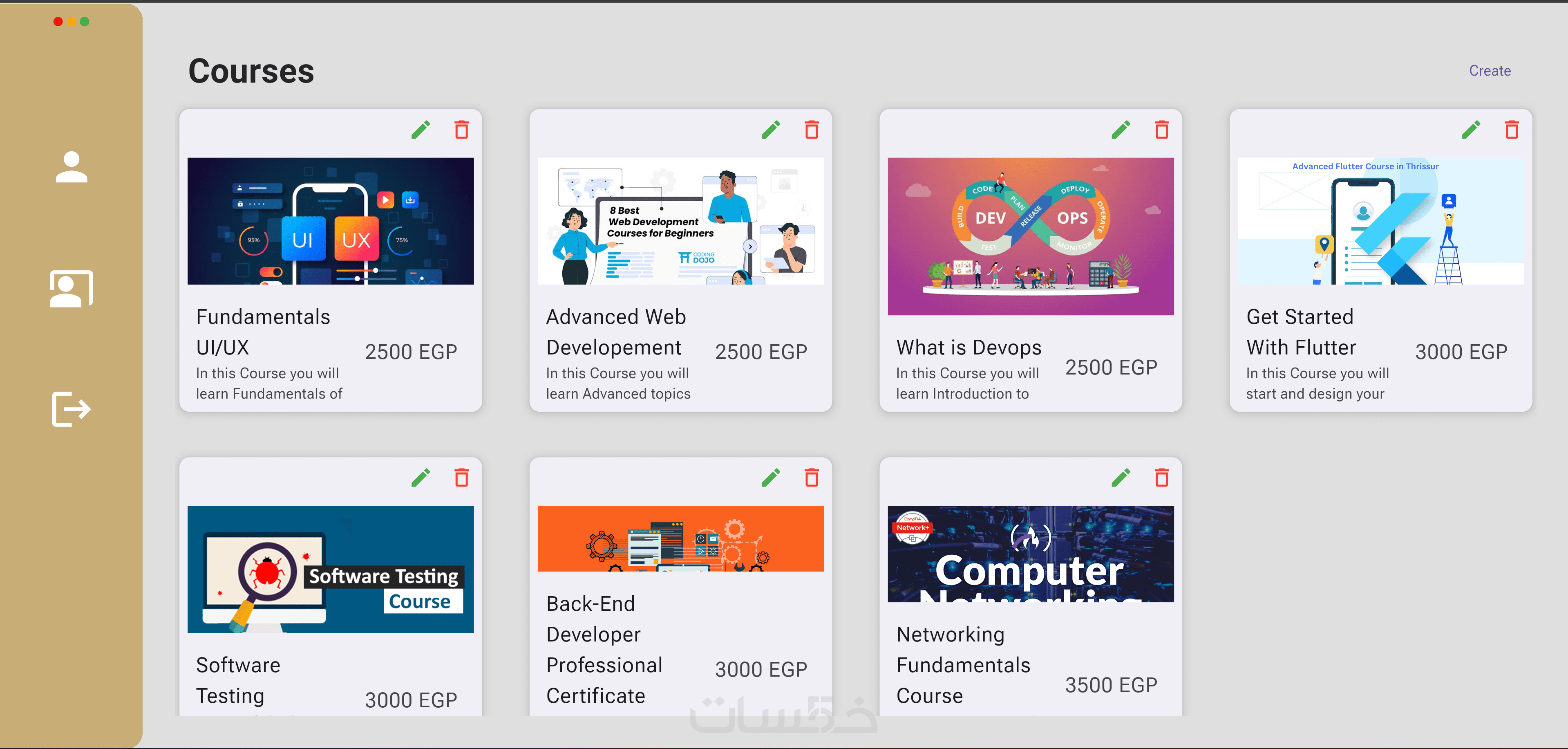This screenshot has width=1568, height=749.
Task: Open the user profile sidebar icon
Action: pos(71,166)
